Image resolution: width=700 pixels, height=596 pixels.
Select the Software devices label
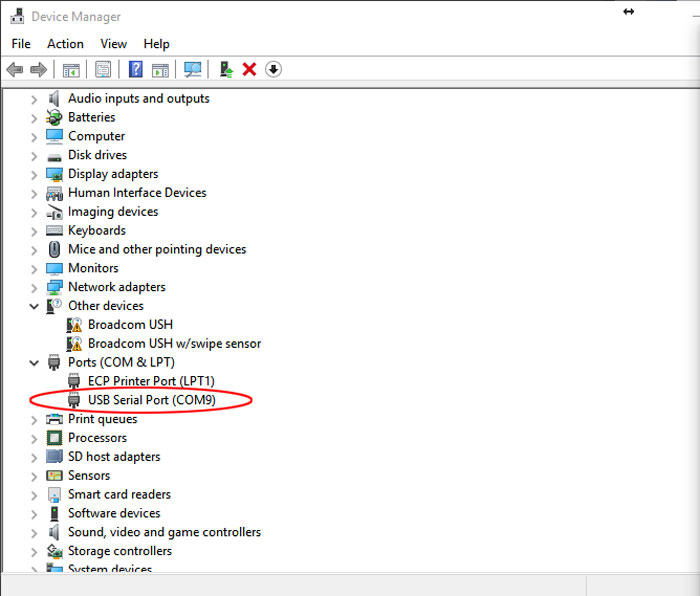tap(114, 513)
